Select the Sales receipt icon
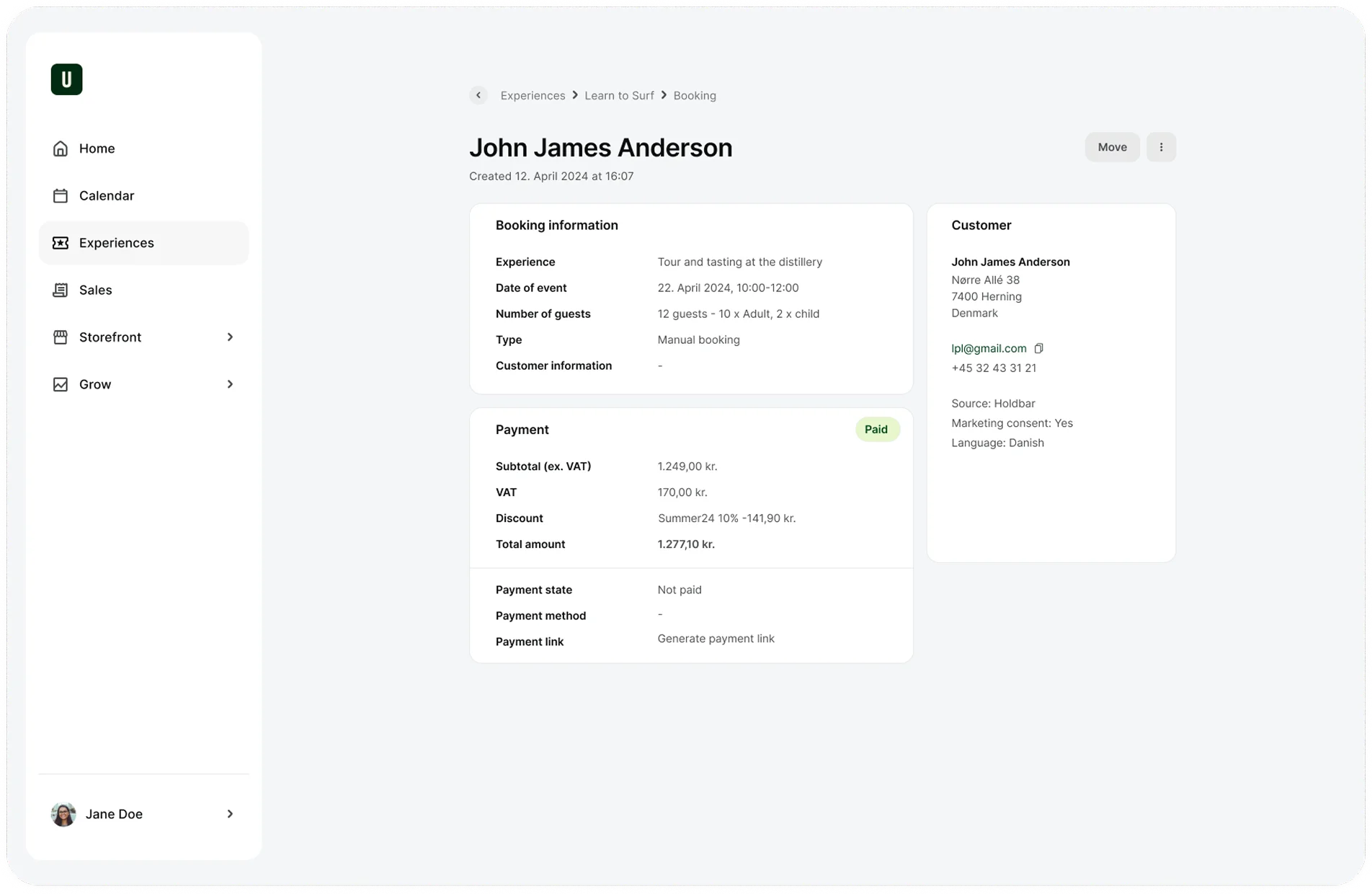Viewport: 1372px width, 894px height. [x=61, y=290]
